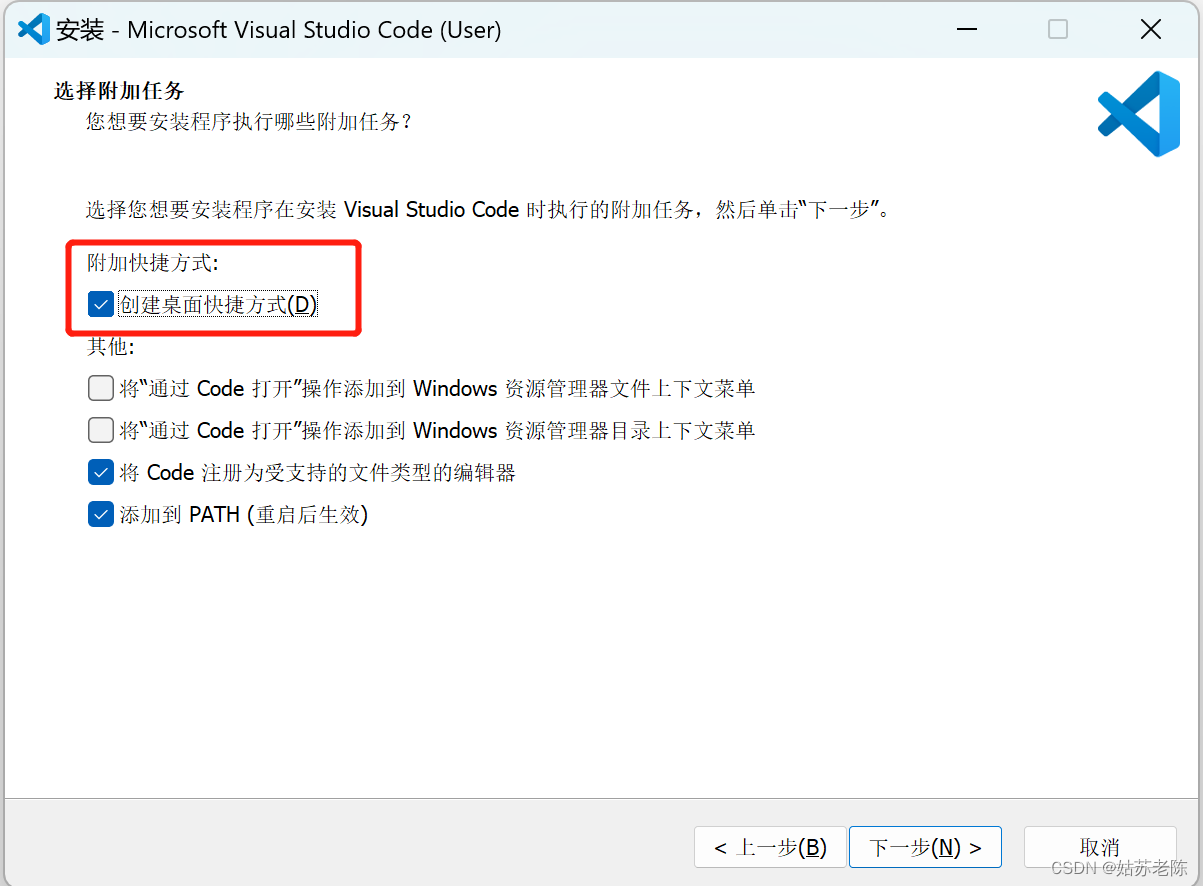1203x886 pixels.
Task: Uncheck the 创建桌面快捷方式(D) checkbox
Action: tap(100, 305)
